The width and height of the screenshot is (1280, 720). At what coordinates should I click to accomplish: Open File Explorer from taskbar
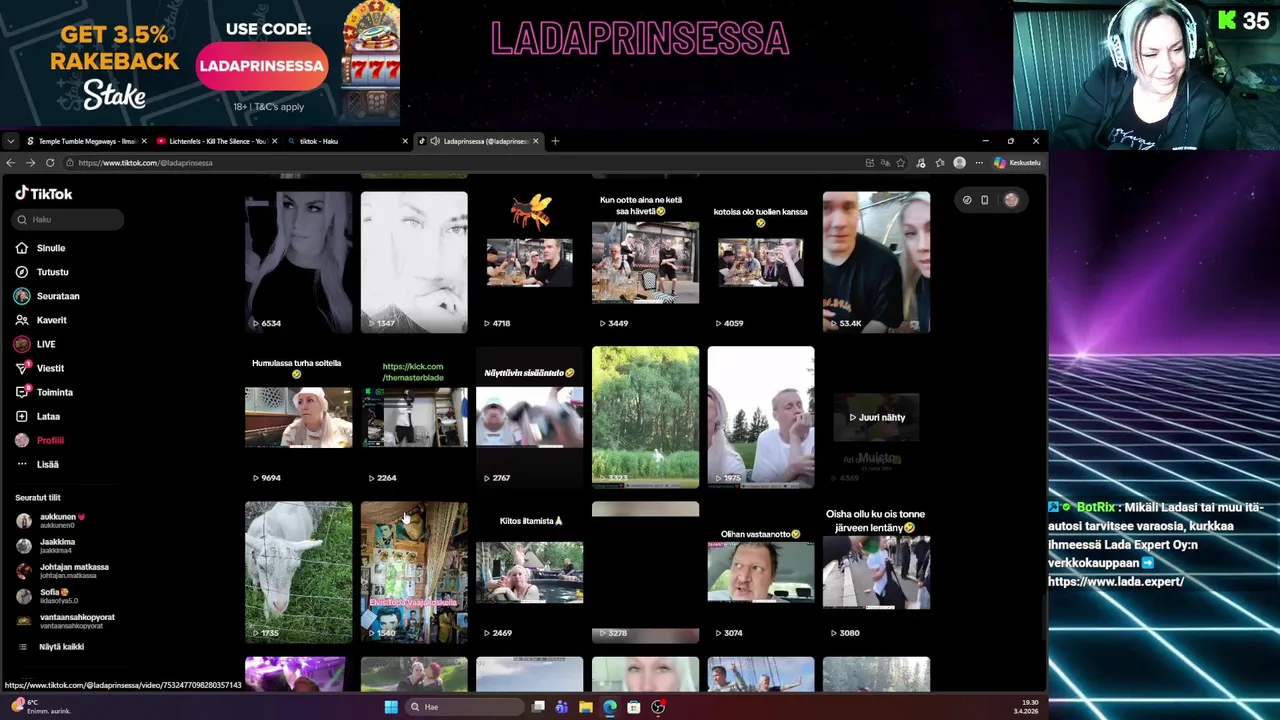[585, 707]
